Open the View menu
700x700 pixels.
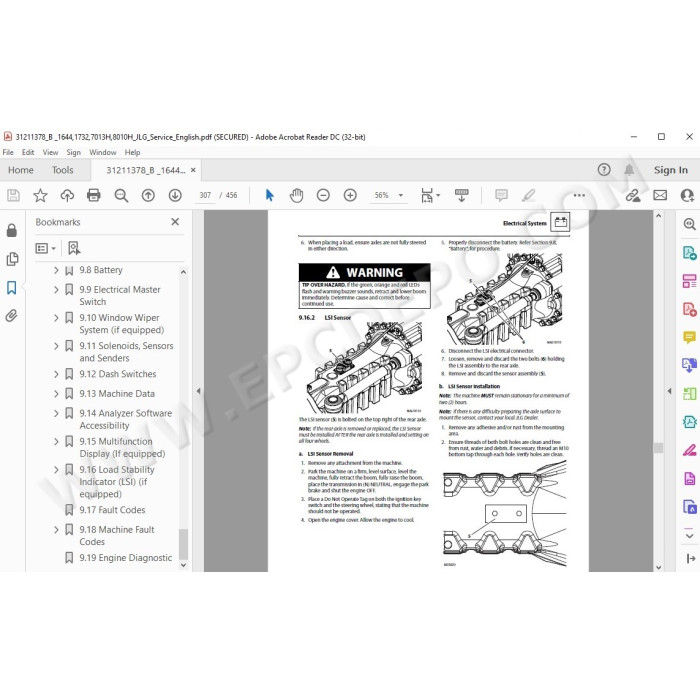coord(50,152)
